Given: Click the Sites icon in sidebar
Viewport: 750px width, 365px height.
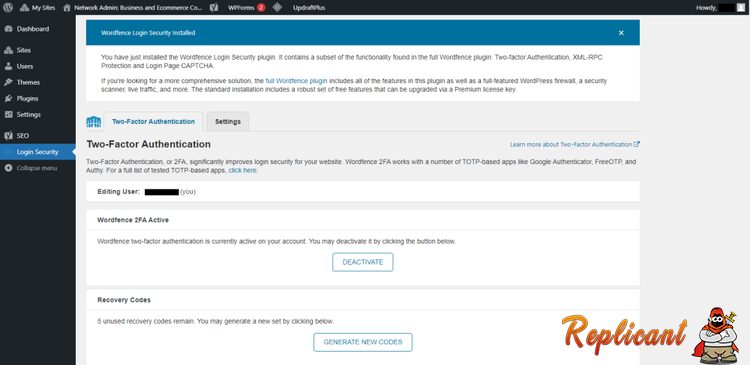Looking at the screenshot, I should click(8, 50).
